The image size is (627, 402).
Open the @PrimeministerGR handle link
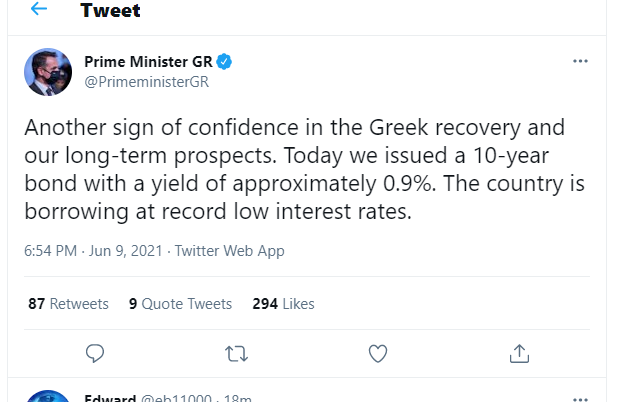[147, 82]
